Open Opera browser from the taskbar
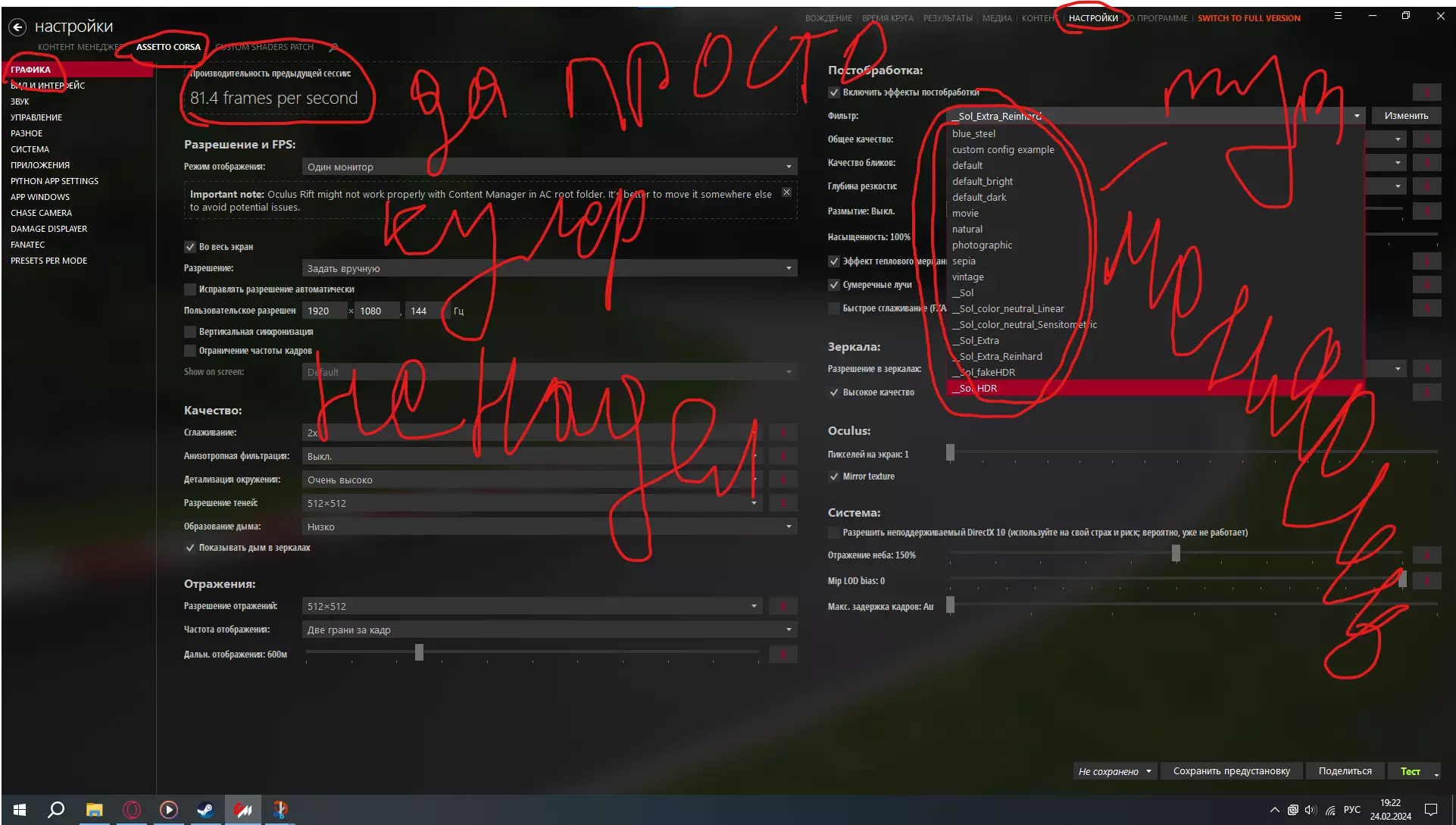The width and height of the screenshot is (1456, 825). 132,810
